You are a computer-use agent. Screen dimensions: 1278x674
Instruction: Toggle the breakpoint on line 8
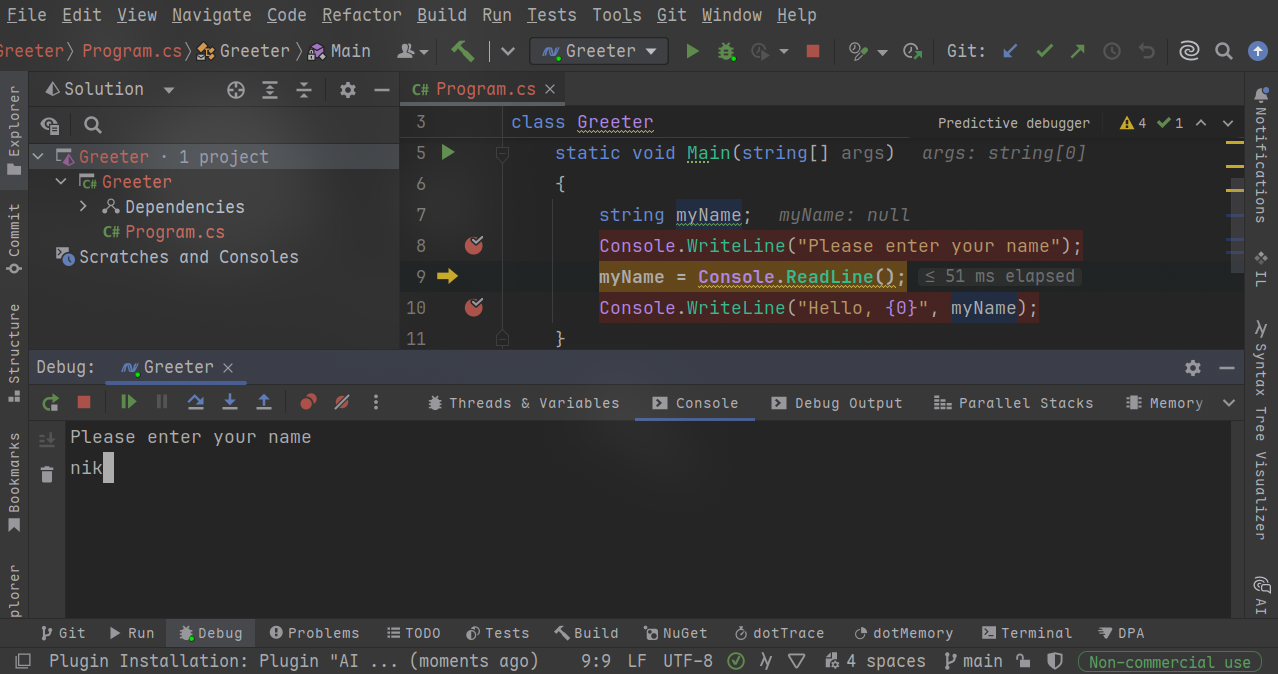474,246
